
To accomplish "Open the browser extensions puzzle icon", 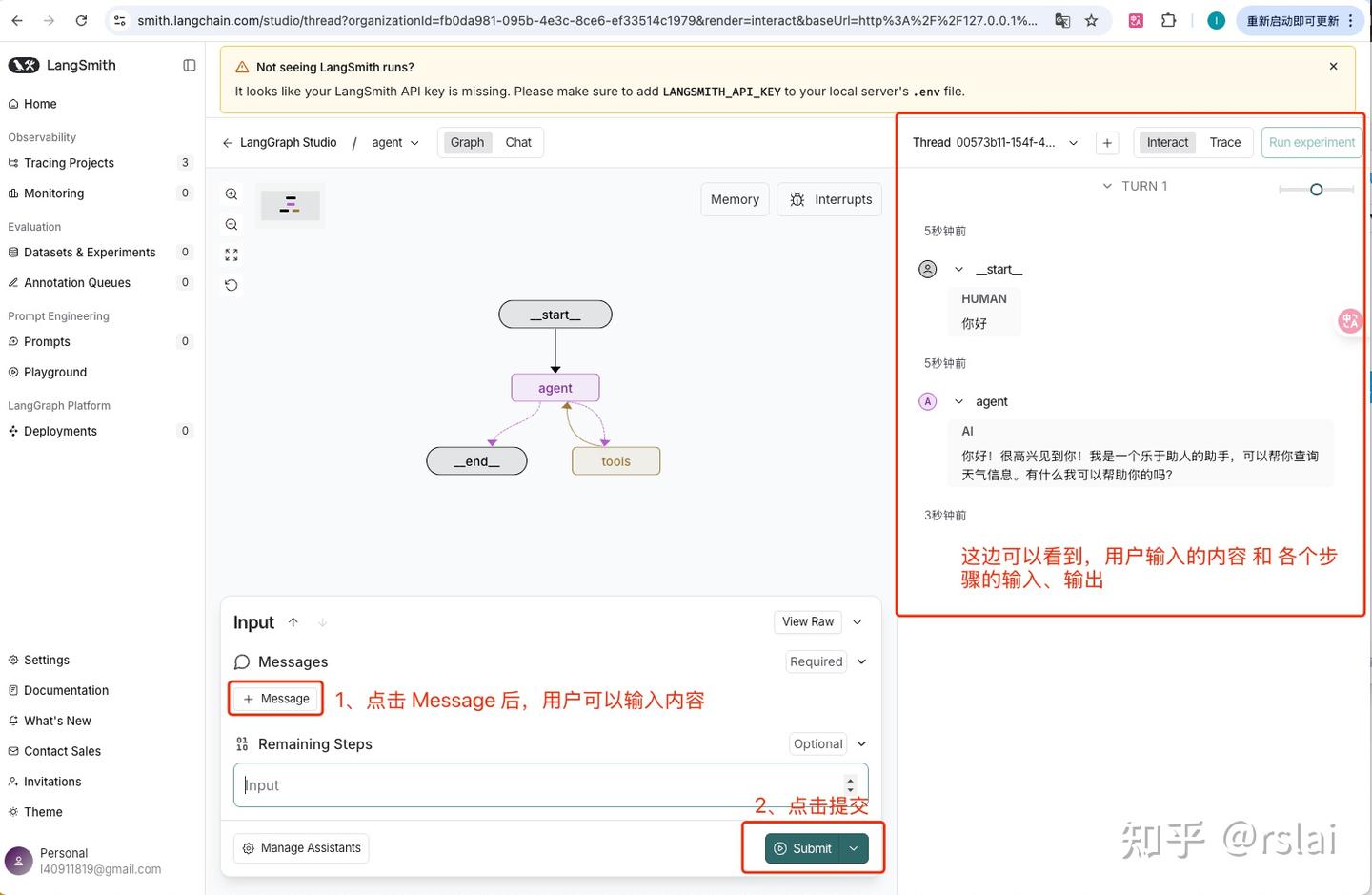I will (x=1168, y=20).
